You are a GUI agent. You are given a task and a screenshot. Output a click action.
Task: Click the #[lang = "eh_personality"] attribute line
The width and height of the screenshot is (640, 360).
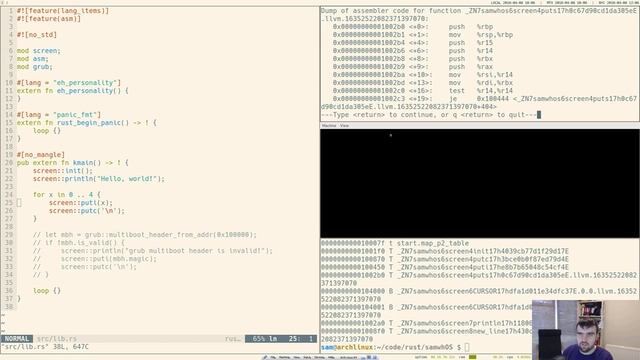pos(69,83)
